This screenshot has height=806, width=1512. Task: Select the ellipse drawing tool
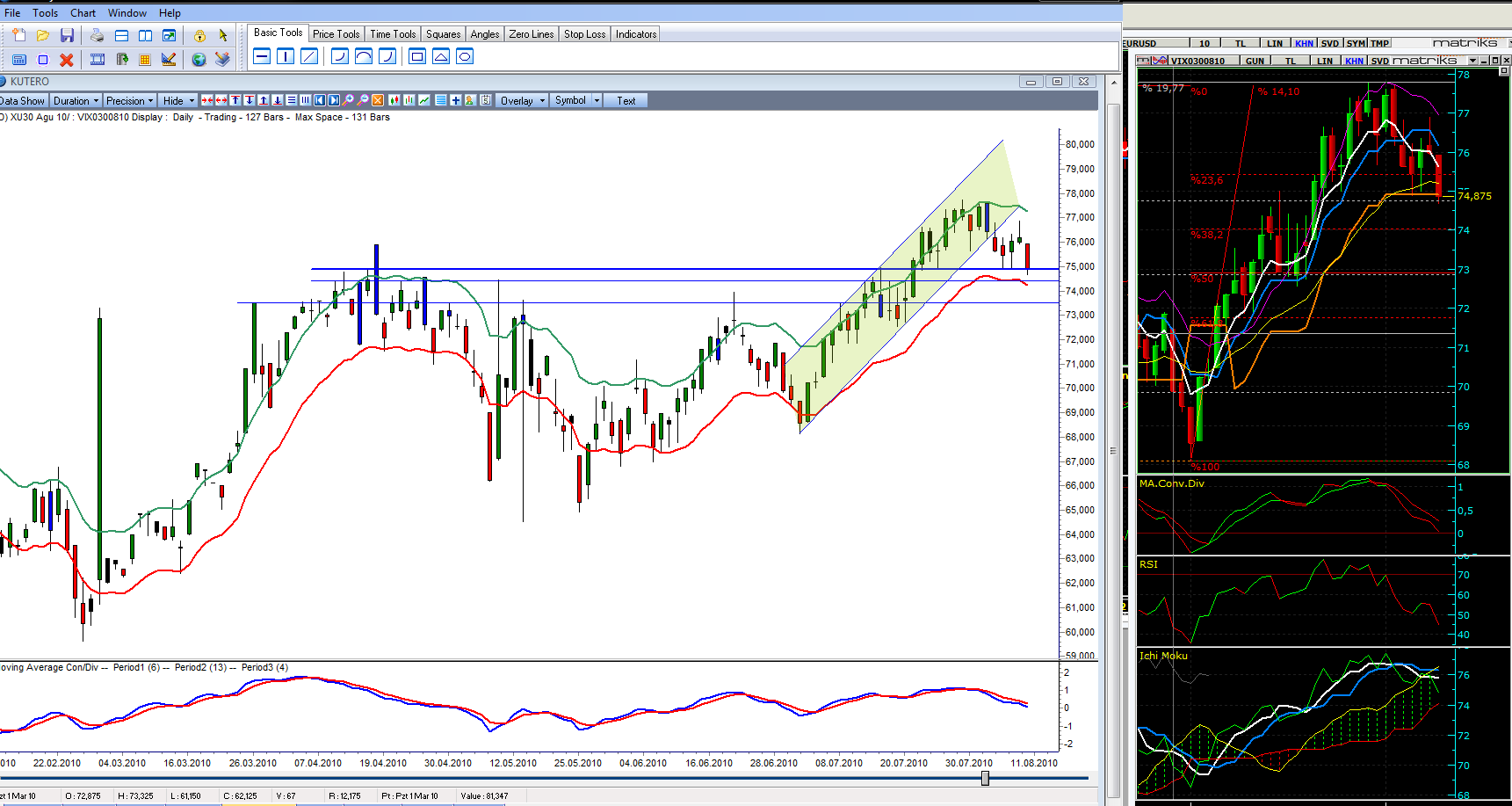[465, 56]
